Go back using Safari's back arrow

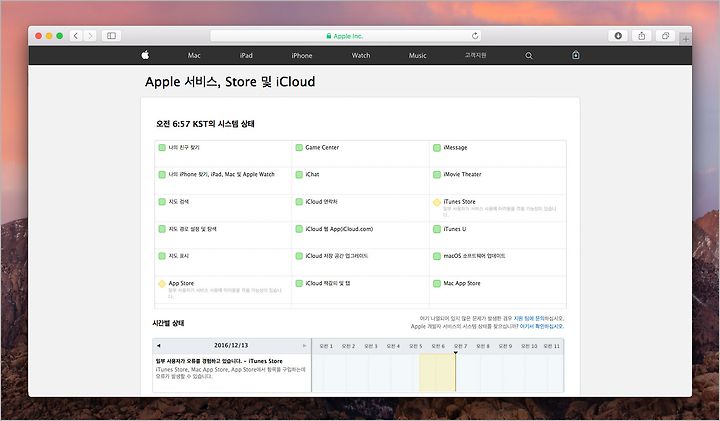tap(76, 36)
